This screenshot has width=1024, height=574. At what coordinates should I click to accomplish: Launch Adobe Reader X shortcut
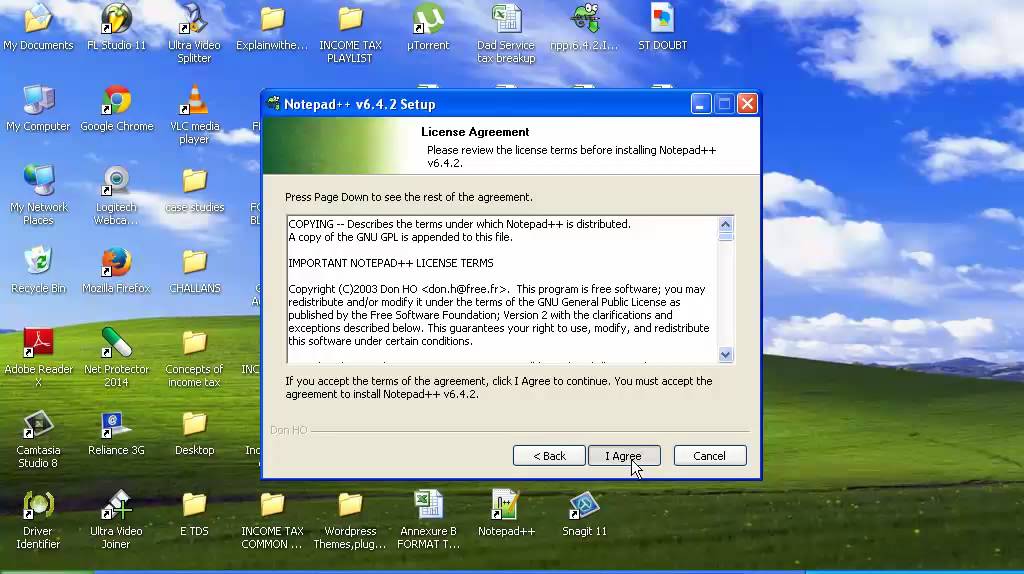[x=38, y=357]
